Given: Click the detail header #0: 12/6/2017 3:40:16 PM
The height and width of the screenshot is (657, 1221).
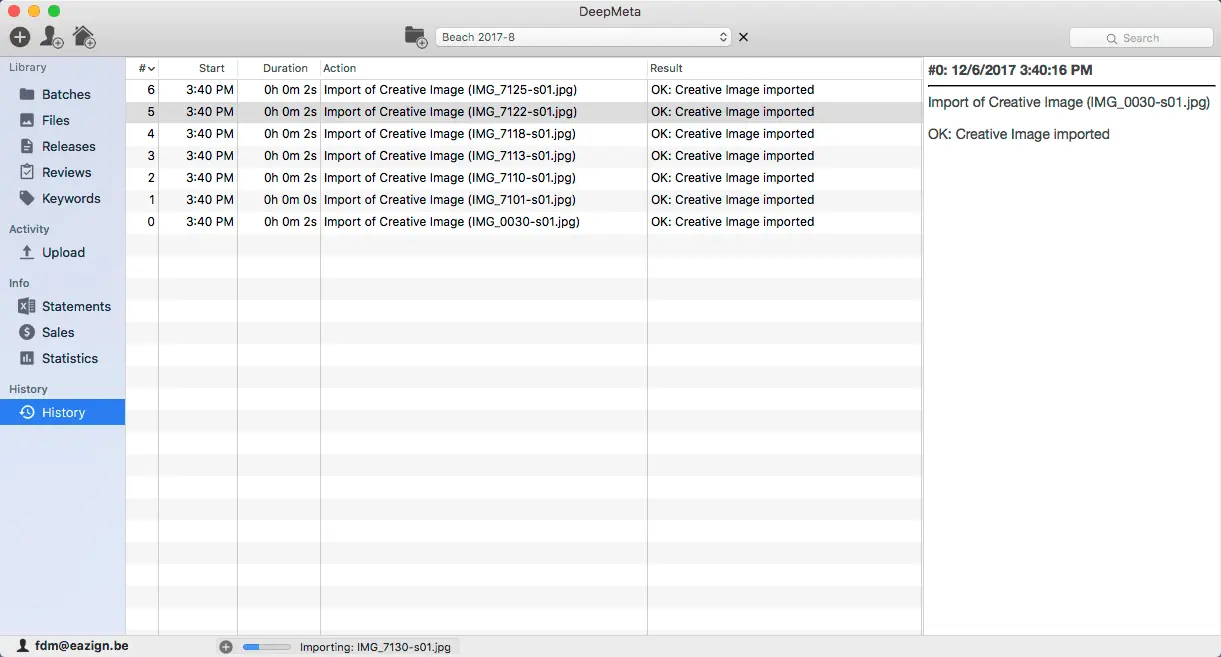Looking at the screenshot, I should pyautogui.click(x=1010, y=70).
